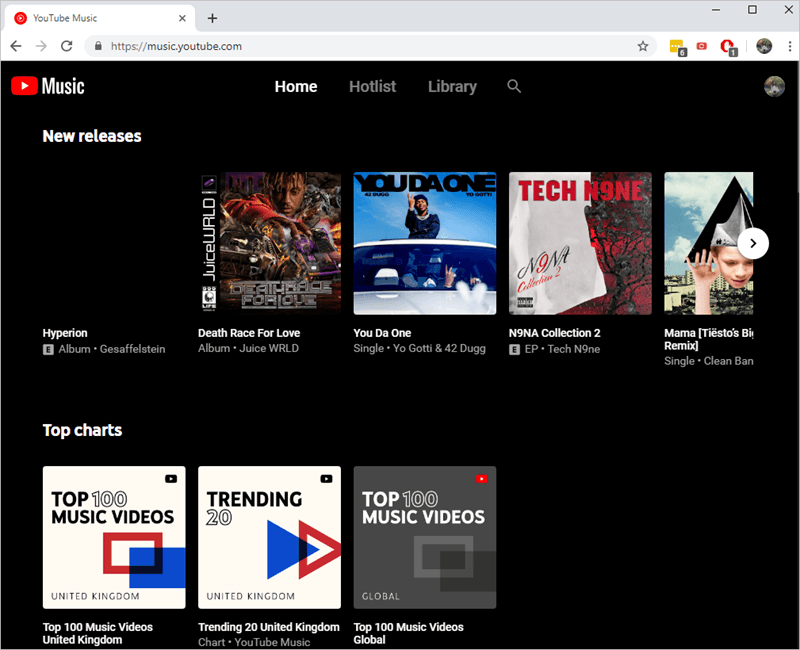Click the New releases section heading
Viewport: 800px width, 650px height.
(x=92, y=136)
